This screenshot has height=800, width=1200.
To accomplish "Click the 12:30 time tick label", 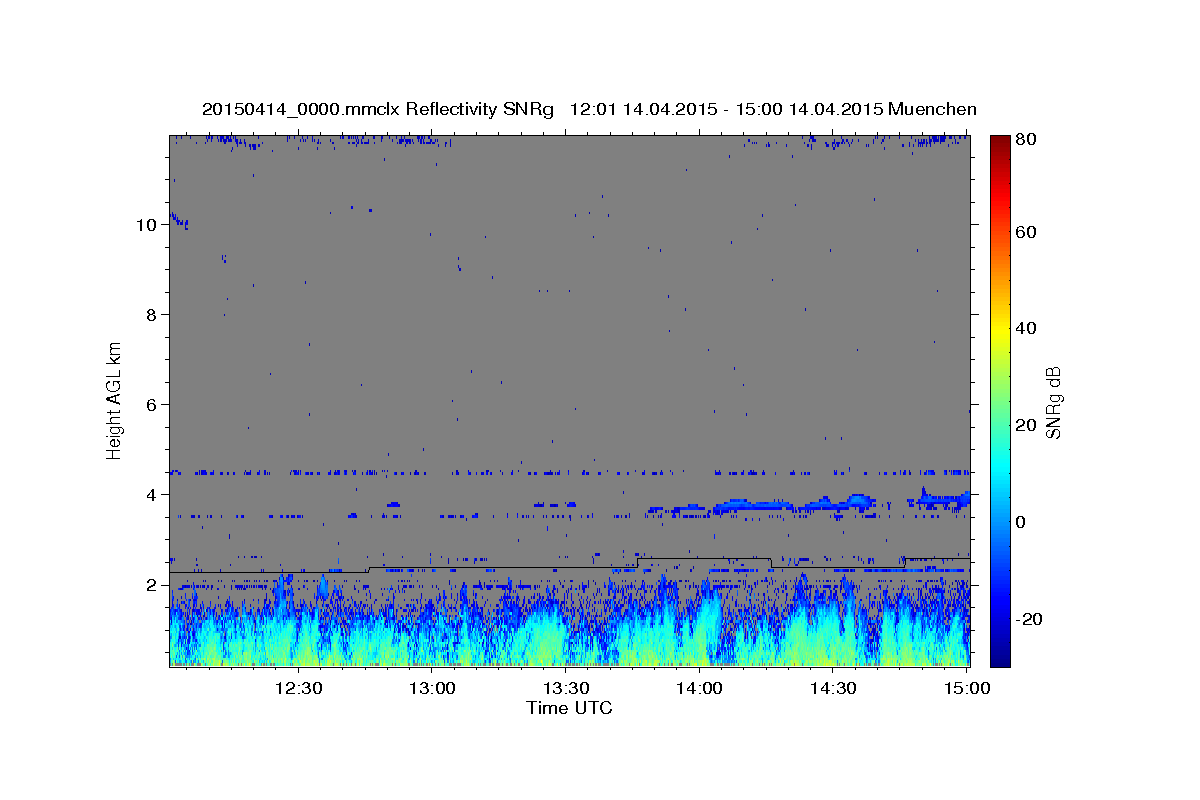I will [299, 688].
